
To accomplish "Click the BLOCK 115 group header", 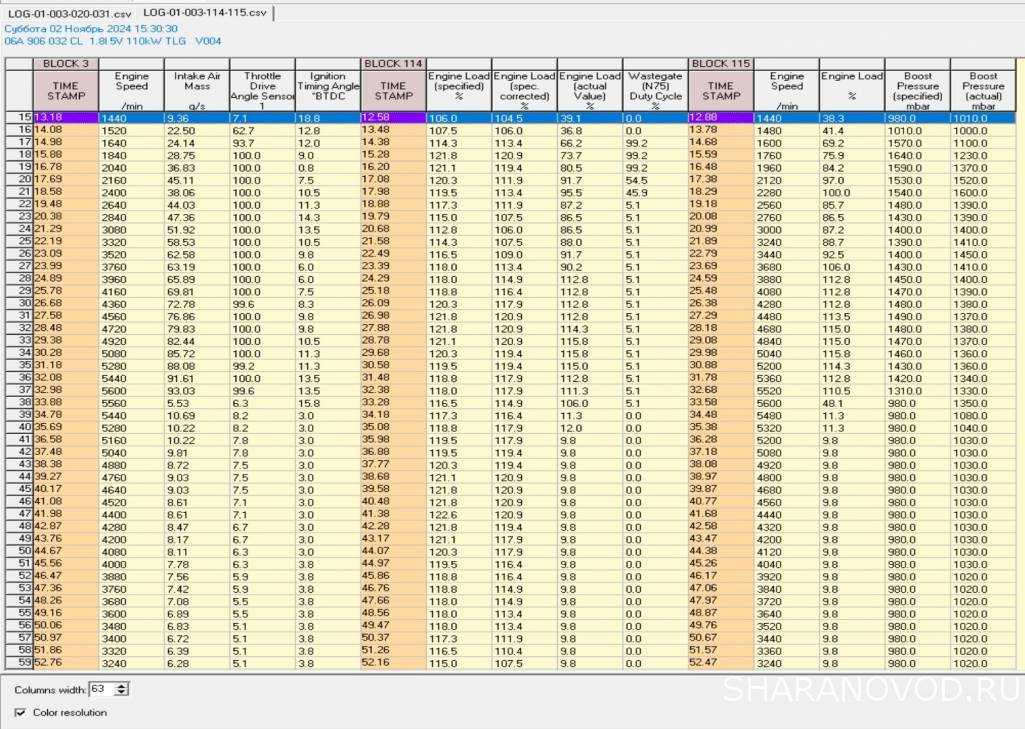I will (721, 63).
